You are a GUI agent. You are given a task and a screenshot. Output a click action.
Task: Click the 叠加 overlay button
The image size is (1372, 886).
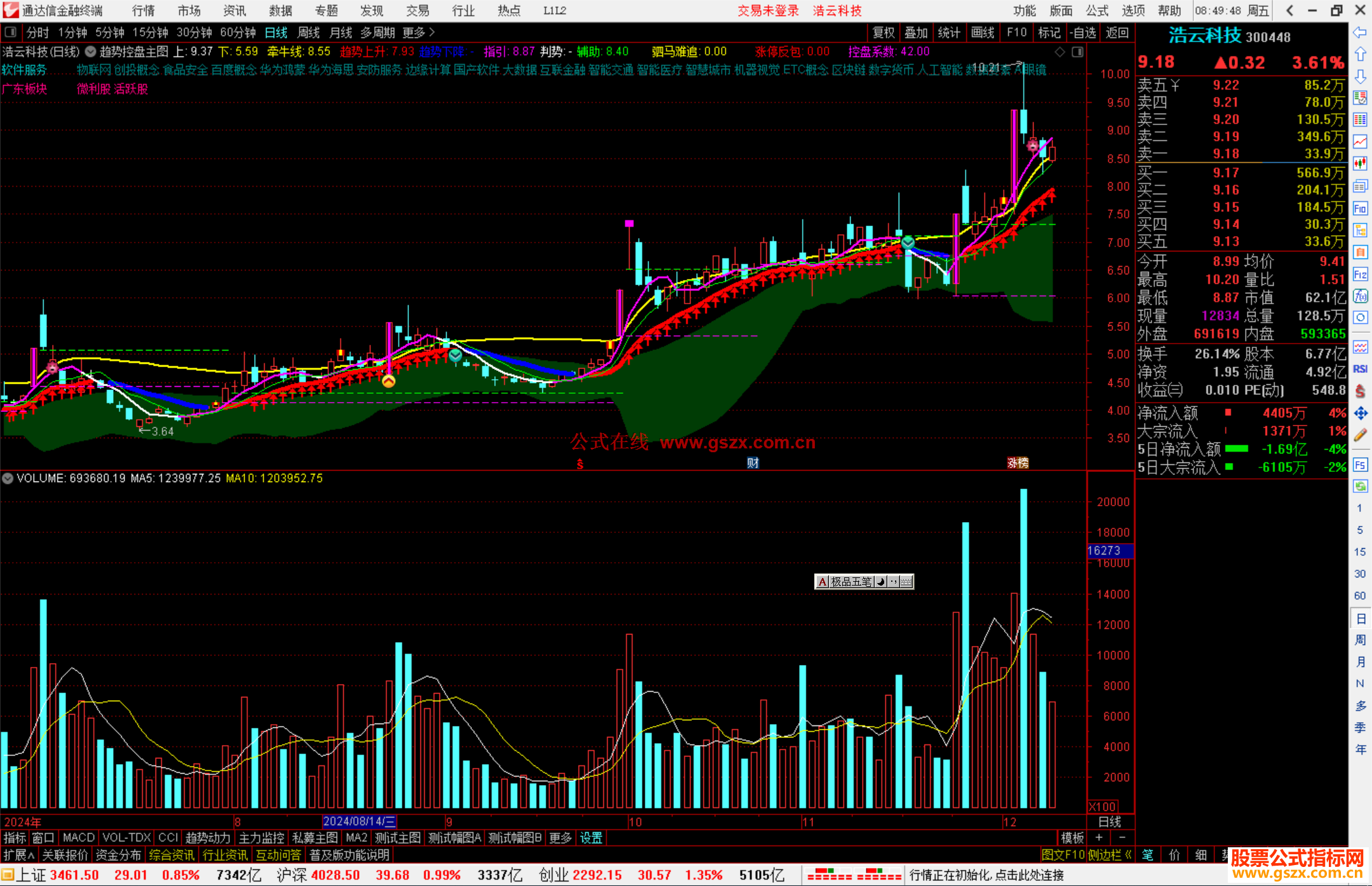point(916,32)
